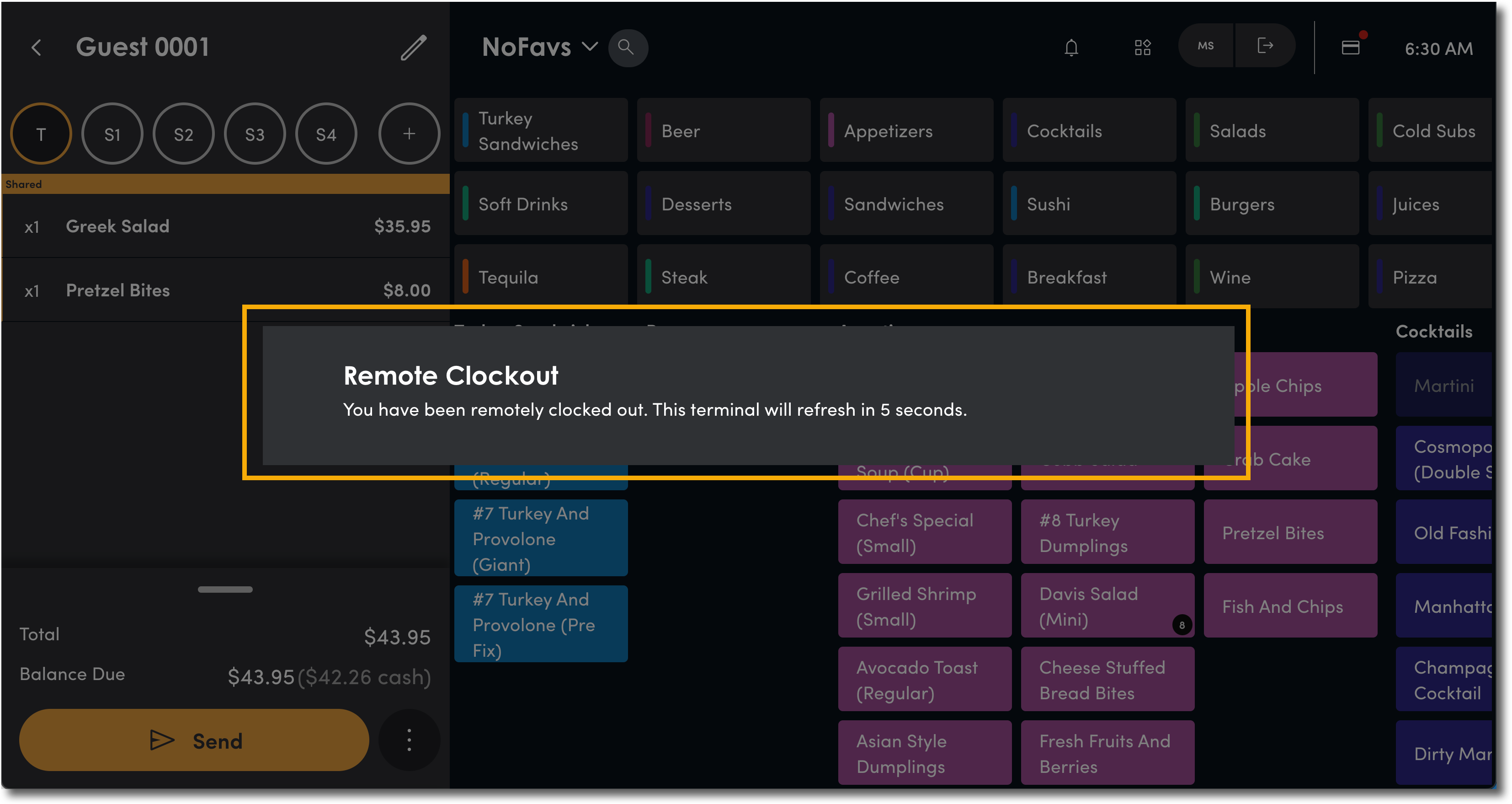Add Avocado Toast (Regular)
The height and width of the screenshot is (804, 1512).
point(925,680)
